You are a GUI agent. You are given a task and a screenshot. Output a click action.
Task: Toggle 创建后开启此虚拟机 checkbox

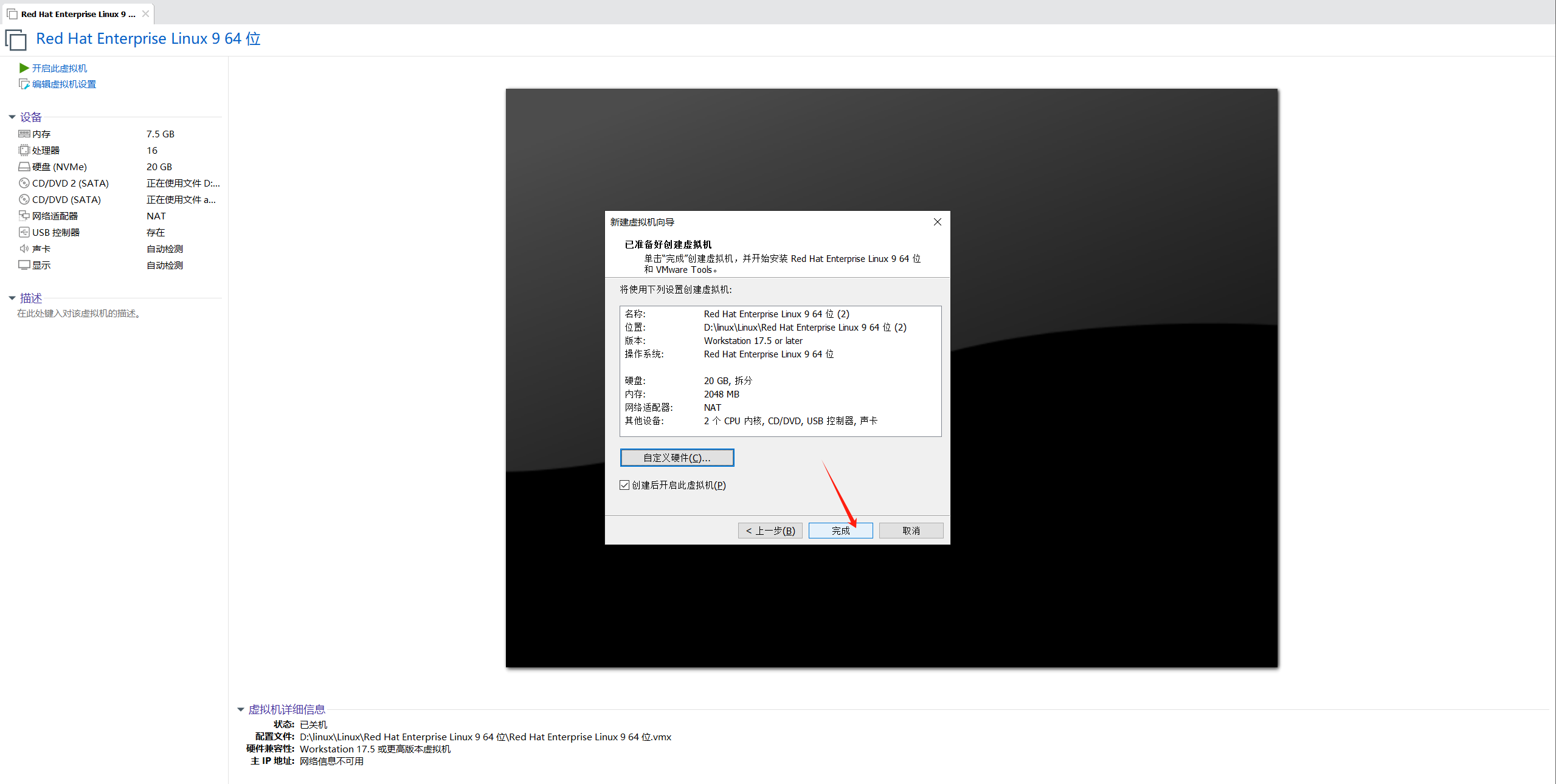click(624, 485)
